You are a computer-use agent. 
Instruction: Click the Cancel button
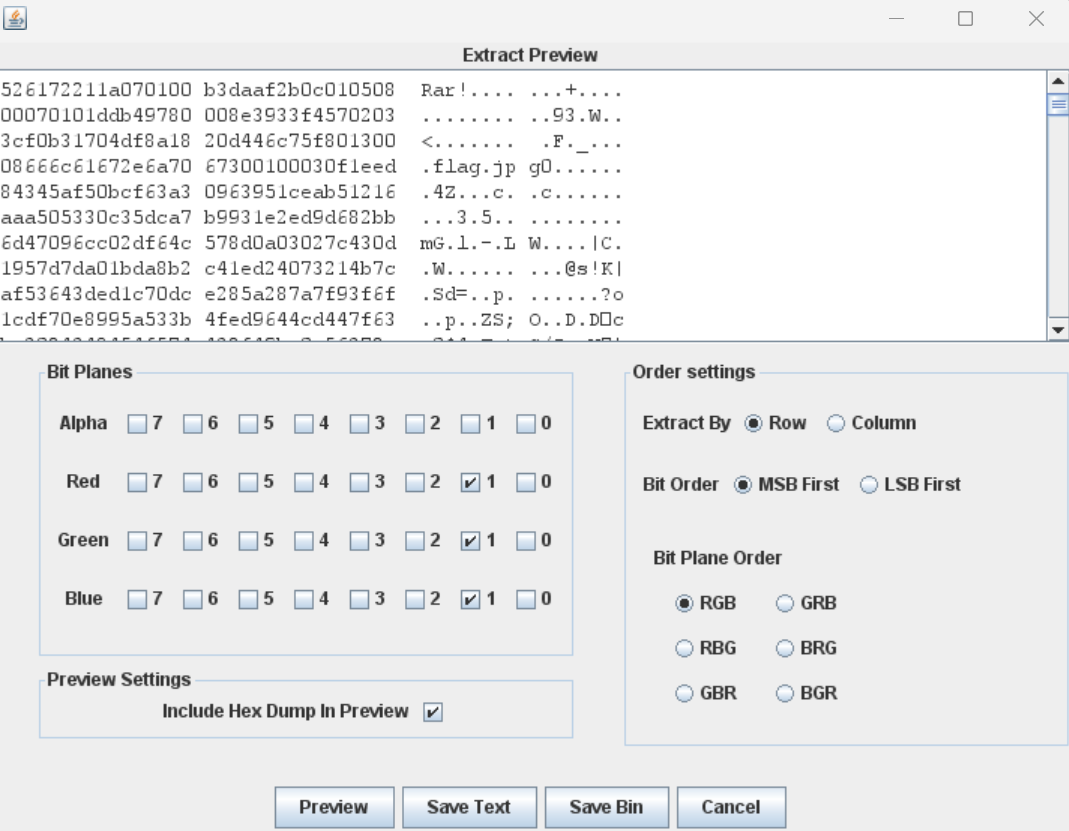(x=731, y=807)
